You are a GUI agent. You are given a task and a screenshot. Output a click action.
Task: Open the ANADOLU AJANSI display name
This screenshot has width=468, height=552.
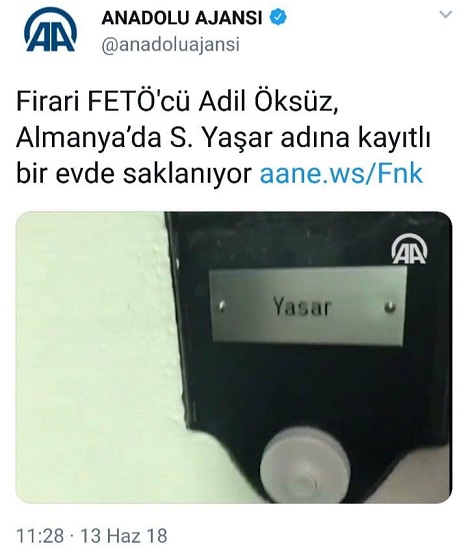(x=182, y=18)
